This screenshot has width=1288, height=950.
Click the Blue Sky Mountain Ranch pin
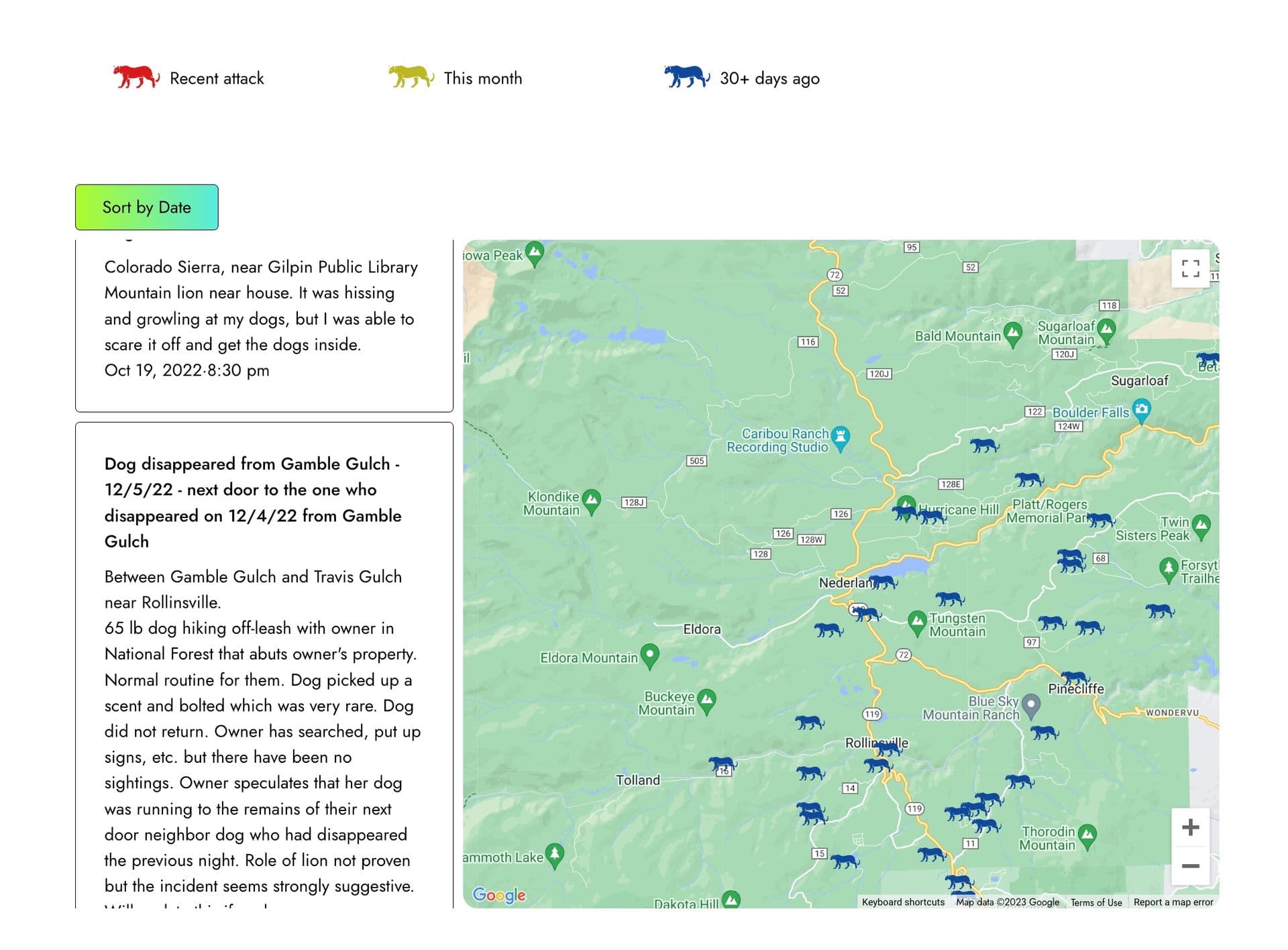[1031, 704]
